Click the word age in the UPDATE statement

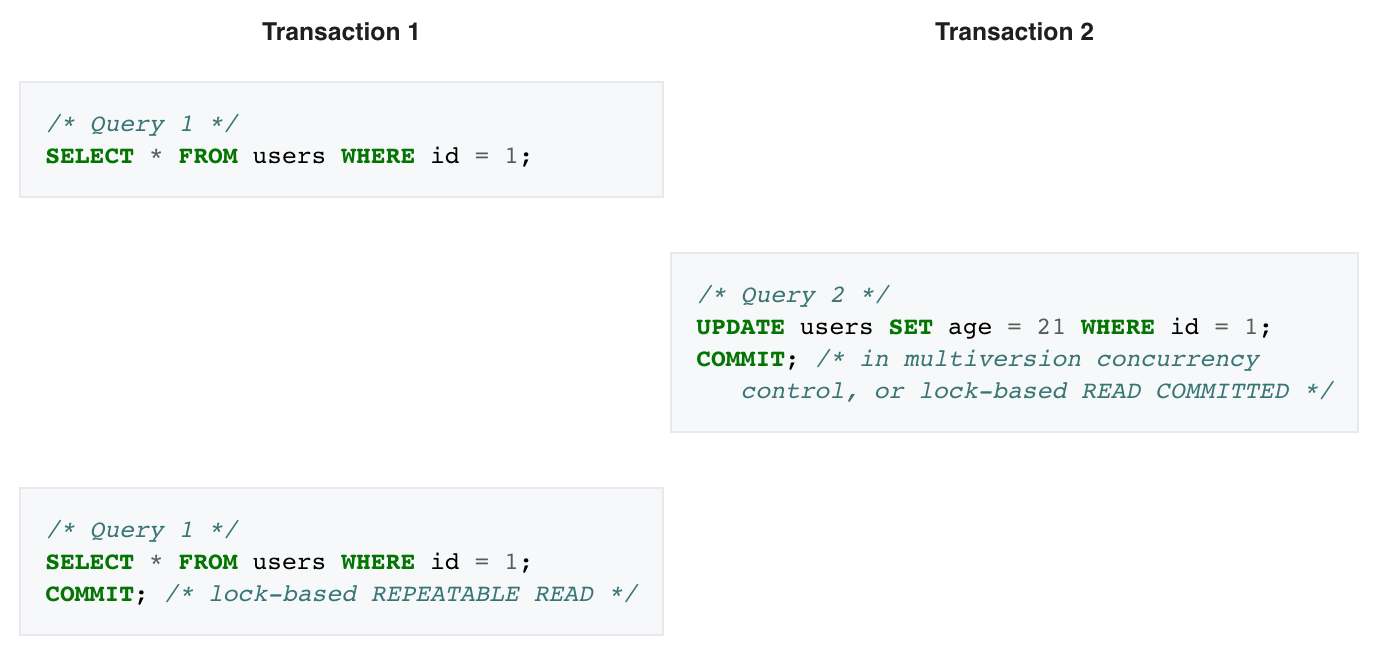click(x=970, y=327)
